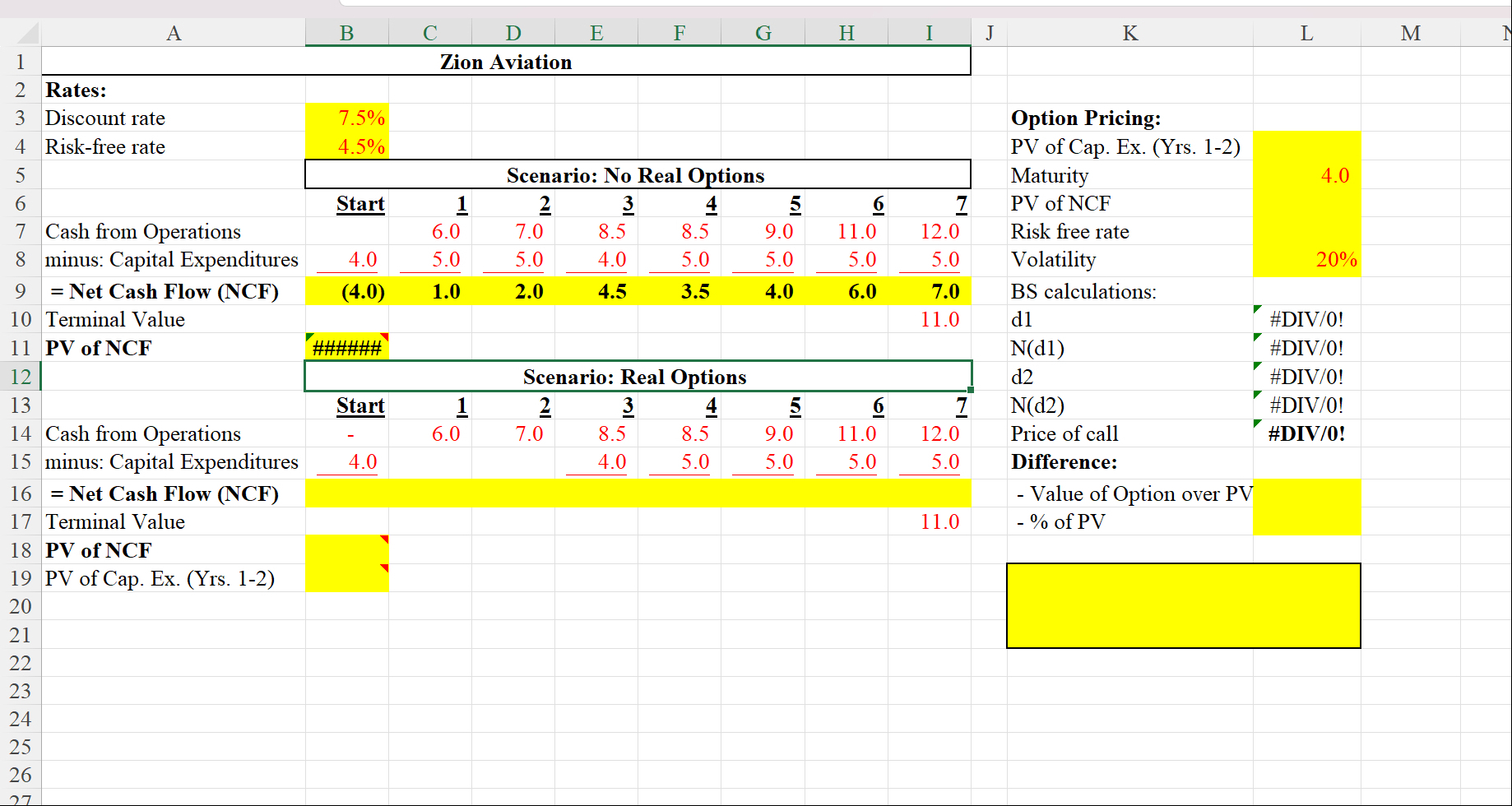
Task: Select Cash from Operations 6.0 in row 14
Action: click(430, 433)
